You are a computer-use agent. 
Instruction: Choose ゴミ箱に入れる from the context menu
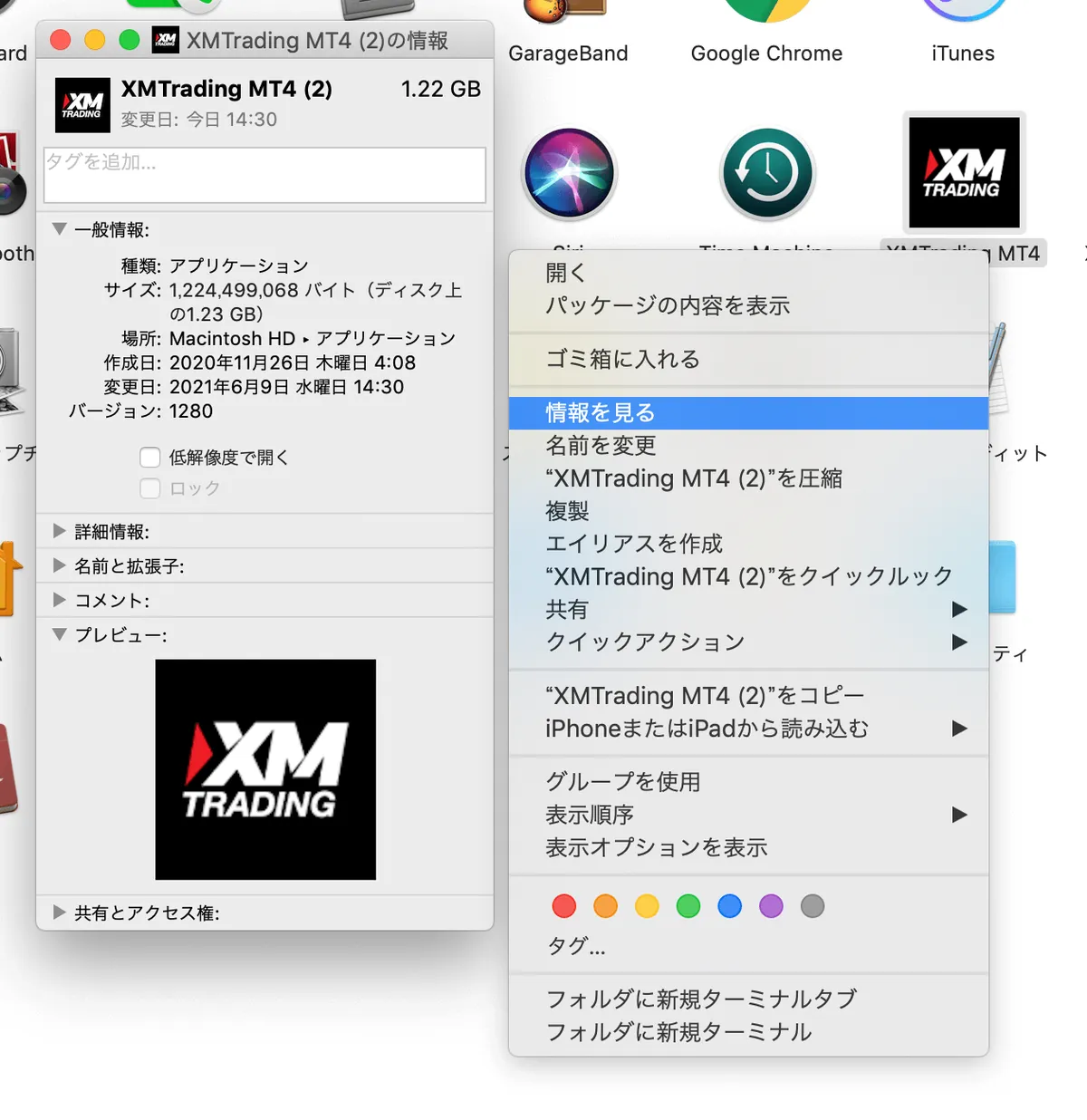click(748, 360)
